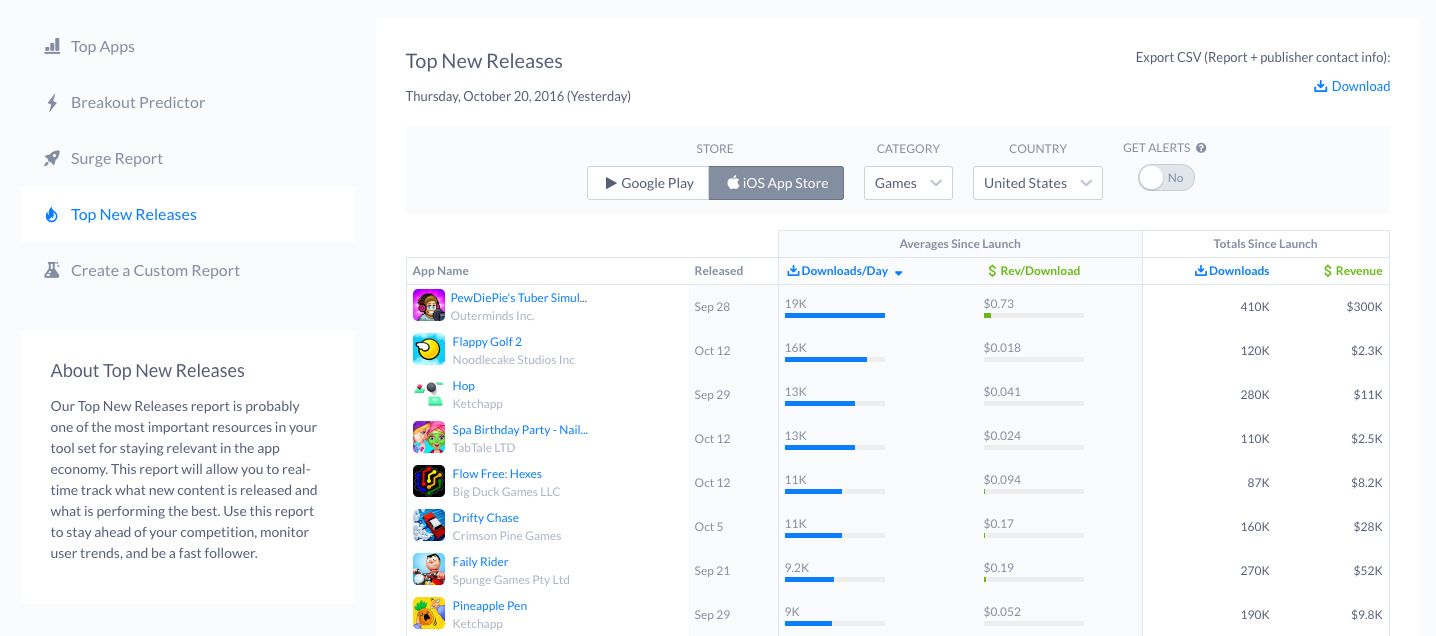Open the Flappy Golf 2 app page
The width and height of the screenshot is (1436, 636).
pos(487,341)
